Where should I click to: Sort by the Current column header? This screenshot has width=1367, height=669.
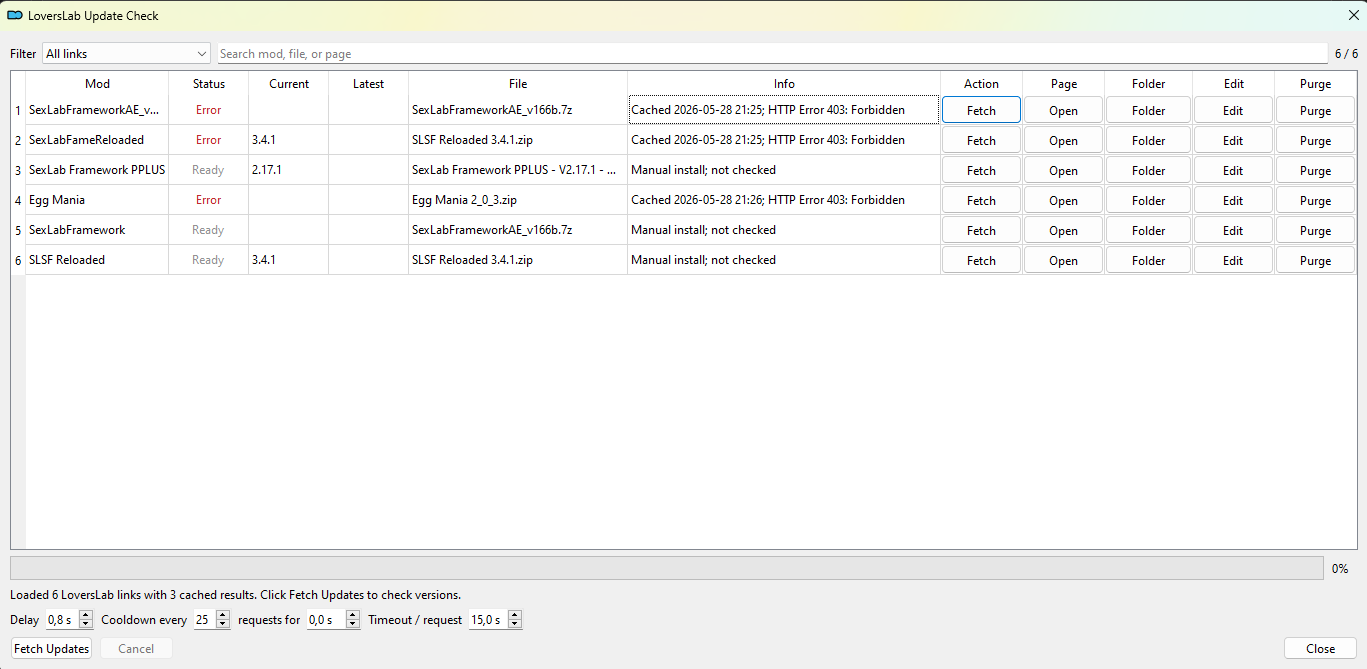[x=289, y=84]
